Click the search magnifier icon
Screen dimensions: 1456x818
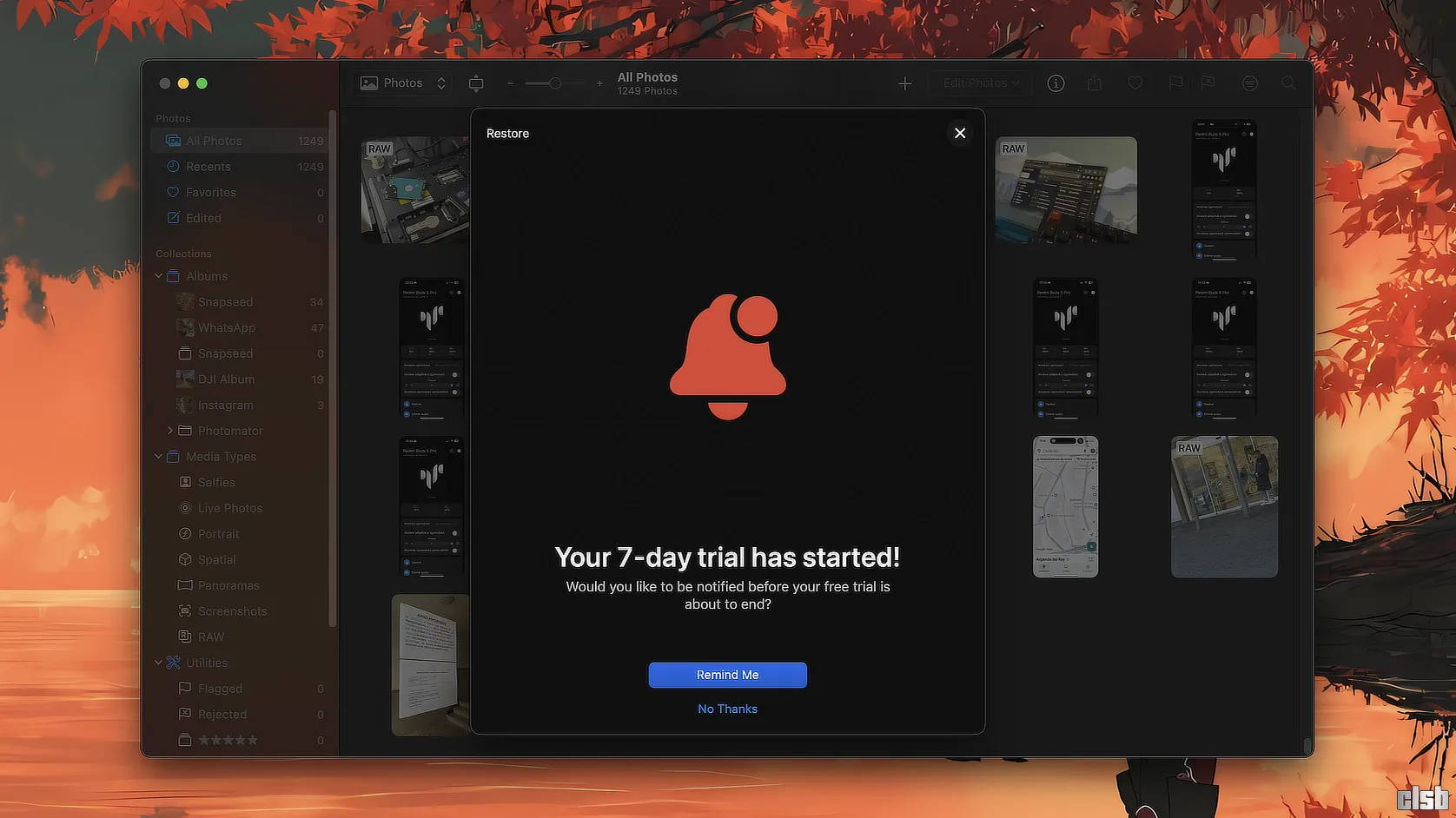pos(1288,83)
